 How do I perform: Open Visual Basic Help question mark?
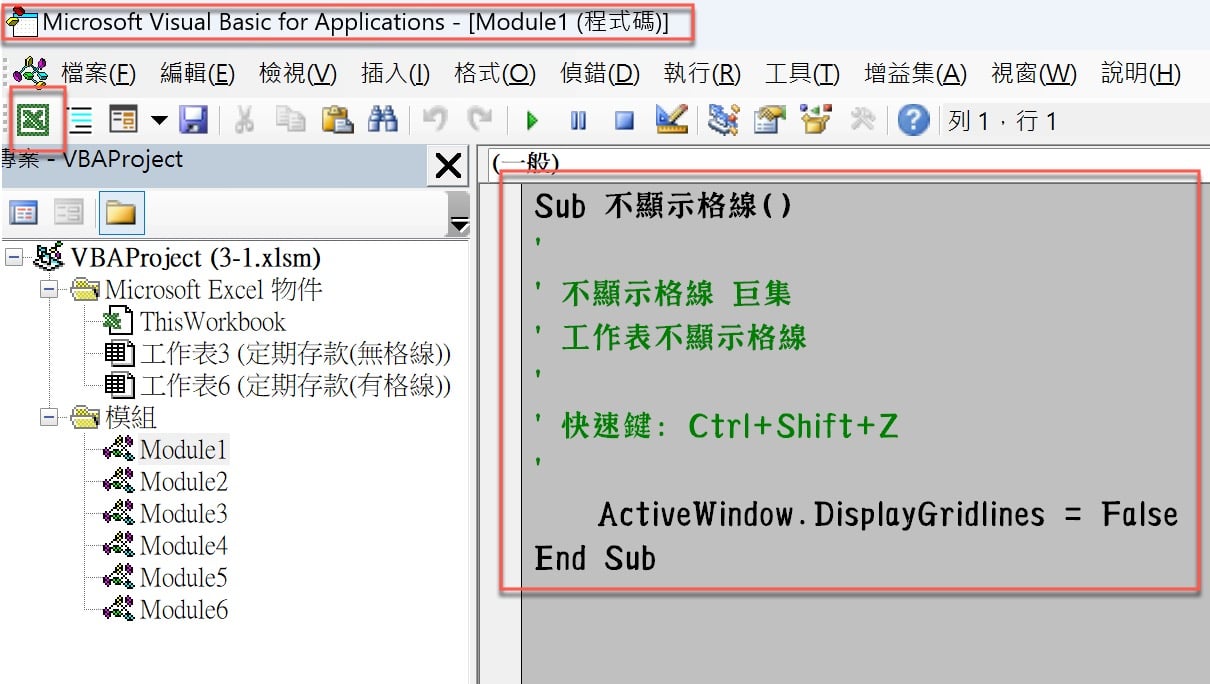(x=913, y=121)
